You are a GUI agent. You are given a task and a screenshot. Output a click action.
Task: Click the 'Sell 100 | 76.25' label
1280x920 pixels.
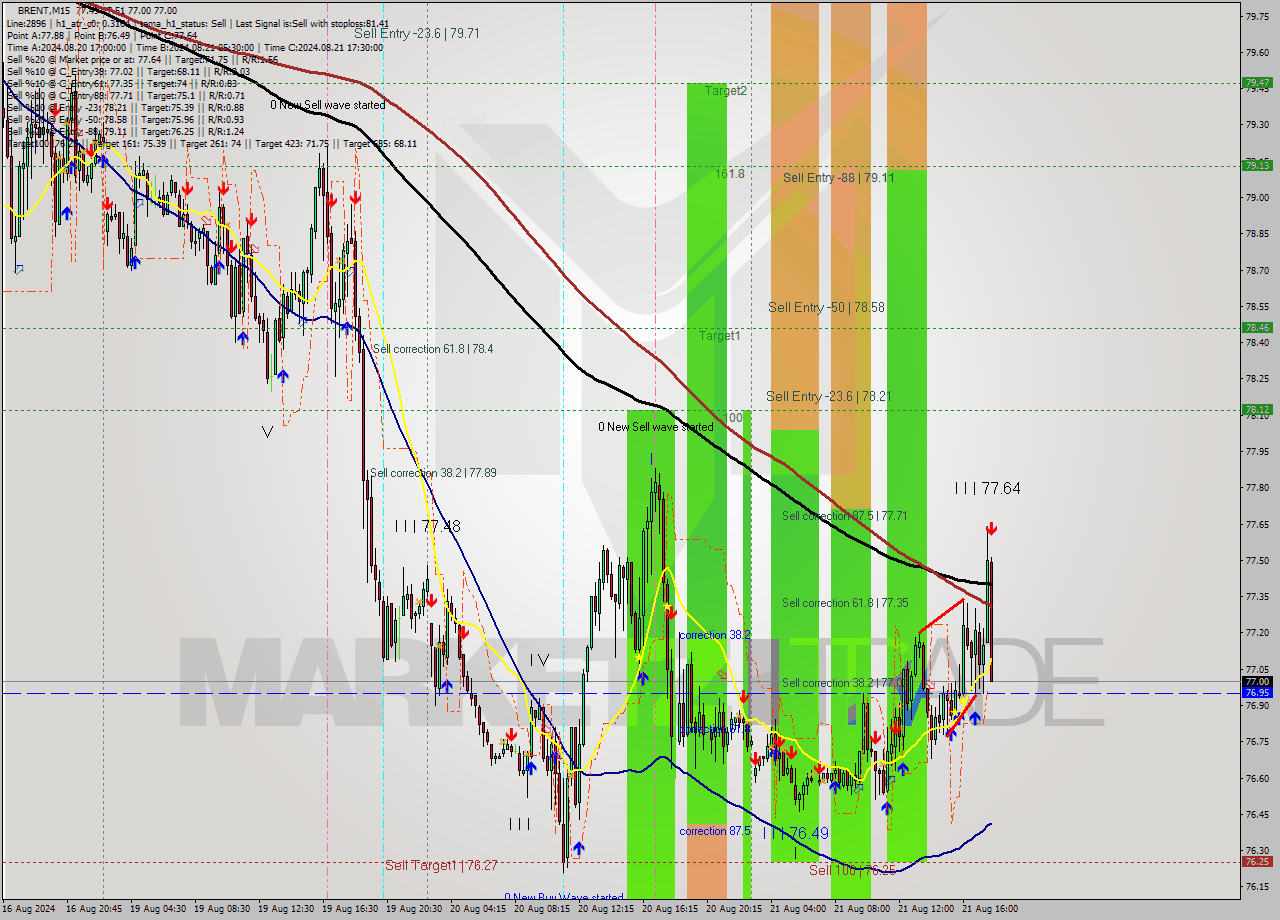click(852, 870)
